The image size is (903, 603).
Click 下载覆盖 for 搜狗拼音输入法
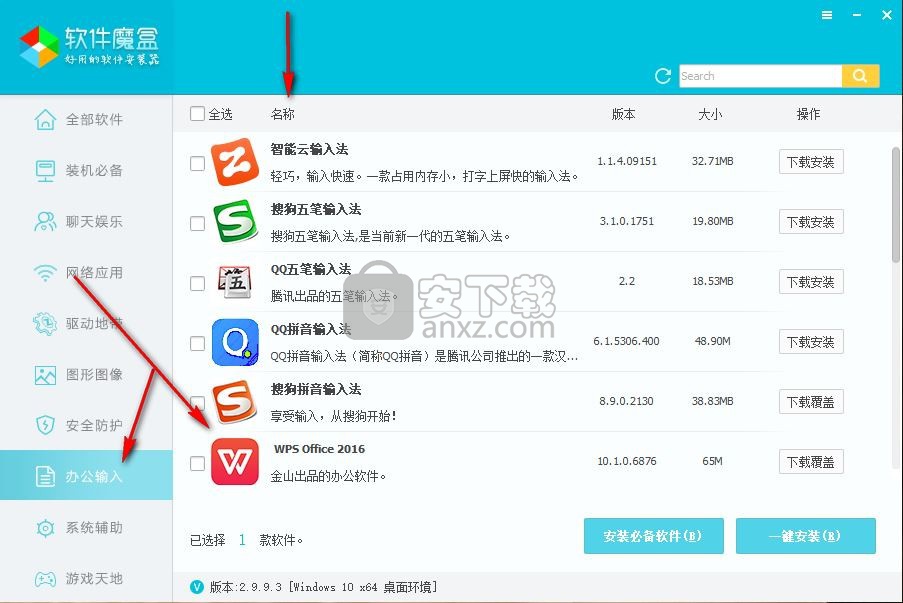tap(811, 401)
